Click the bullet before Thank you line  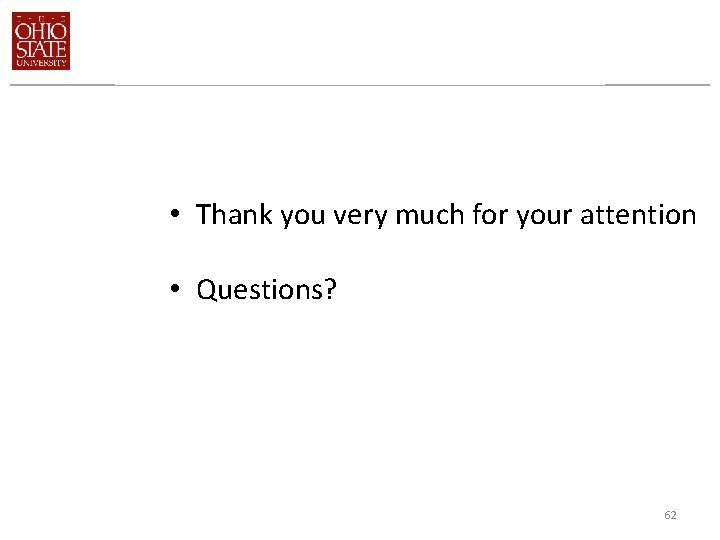coord(174,214)
